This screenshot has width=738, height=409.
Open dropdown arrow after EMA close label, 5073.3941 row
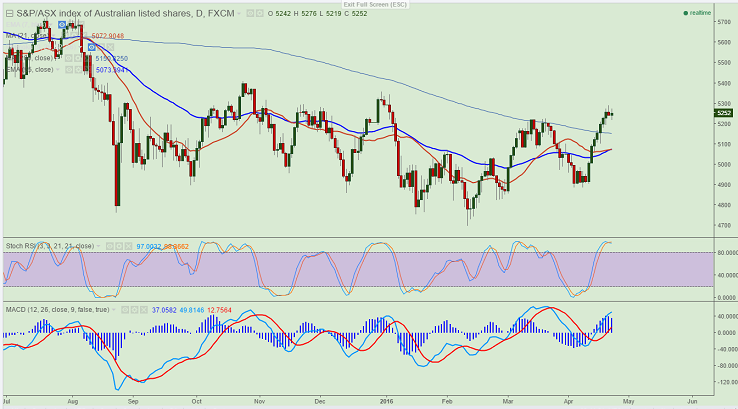point(57,70)
